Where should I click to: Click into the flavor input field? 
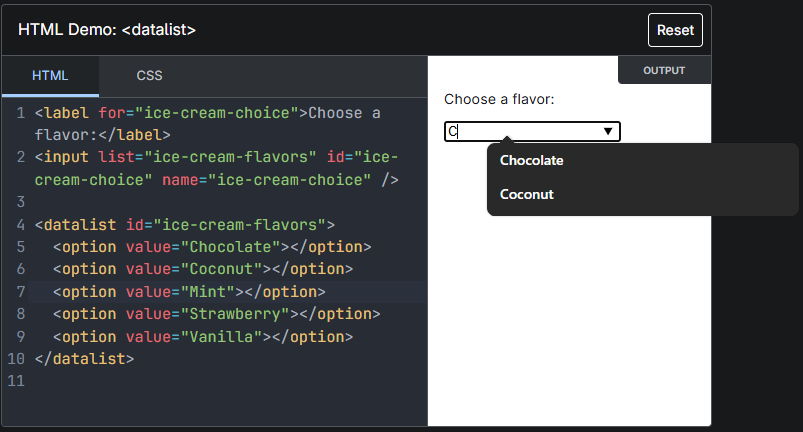[532, 132]
